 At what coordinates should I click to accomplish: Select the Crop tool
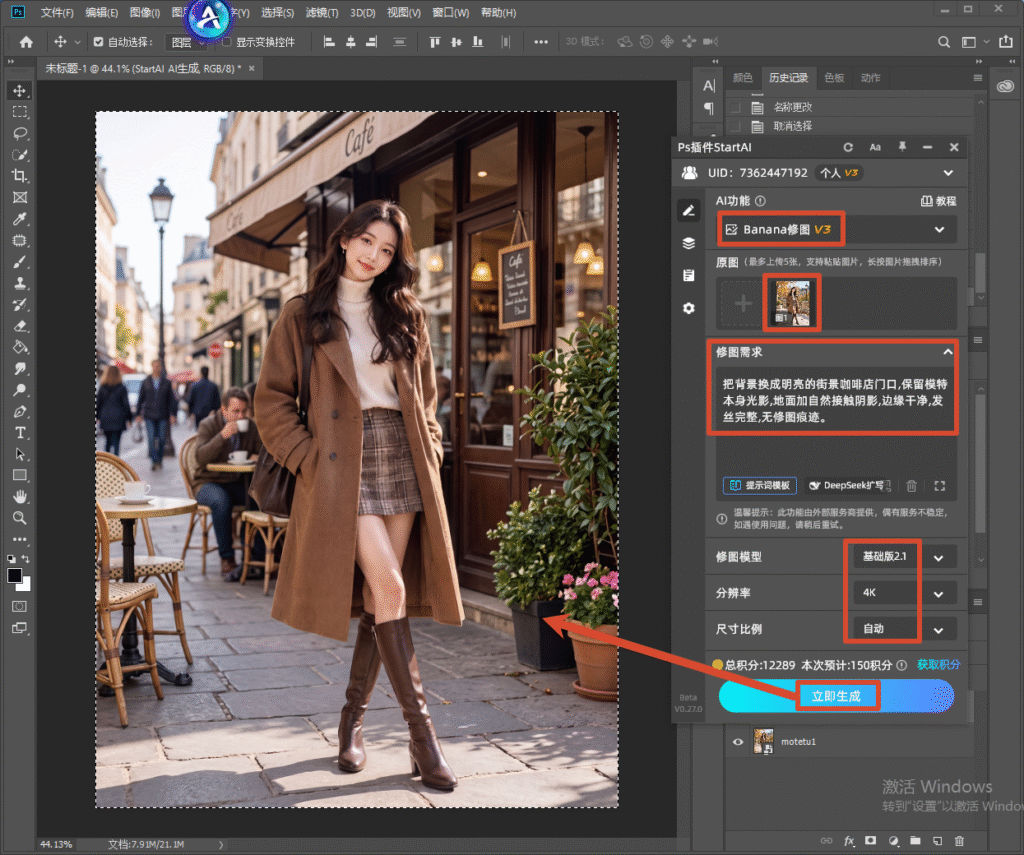[20, 176]
